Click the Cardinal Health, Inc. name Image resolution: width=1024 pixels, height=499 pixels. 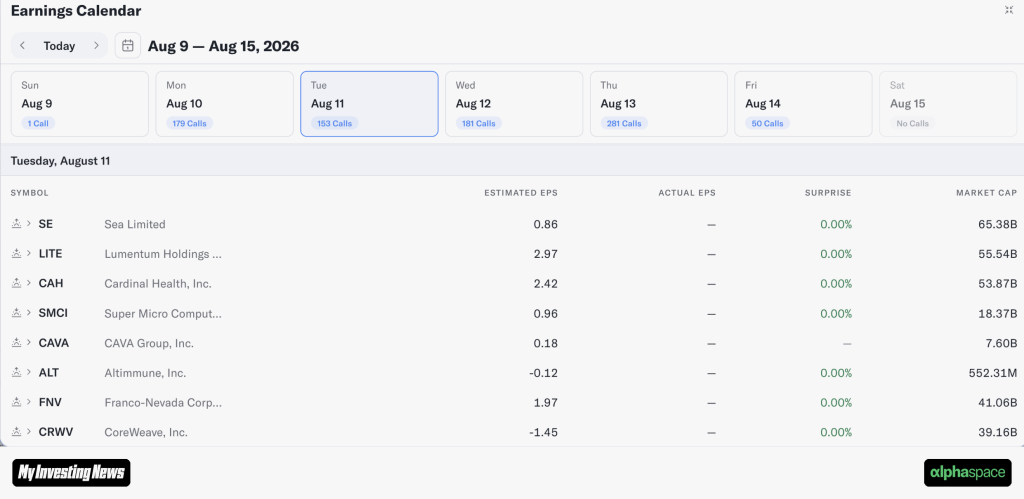tap(158, 283)
